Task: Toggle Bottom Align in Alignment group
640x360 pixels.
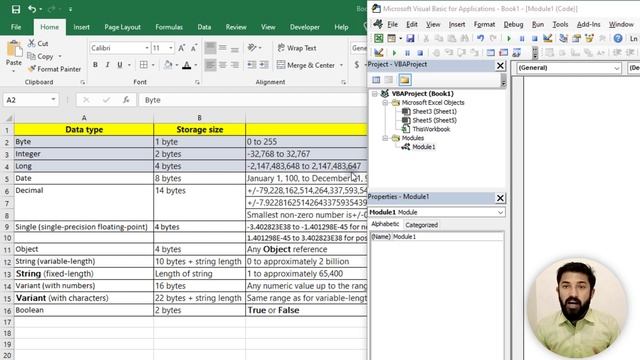Action: pos(235,49)
